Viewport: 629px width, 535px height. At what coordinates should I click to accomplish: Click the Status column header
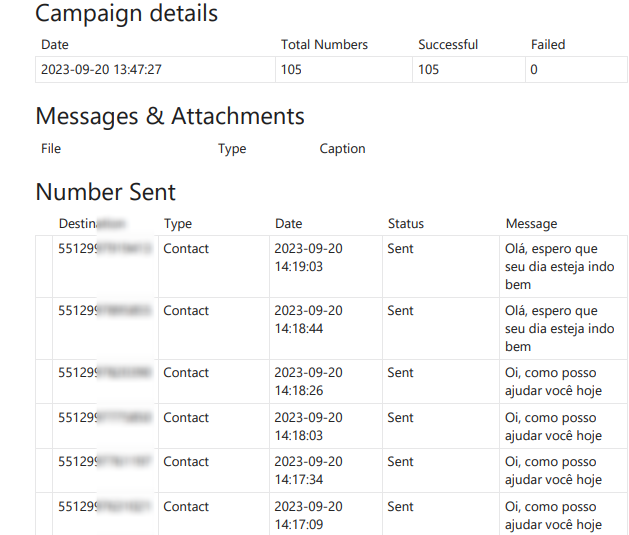click(405, 224)
